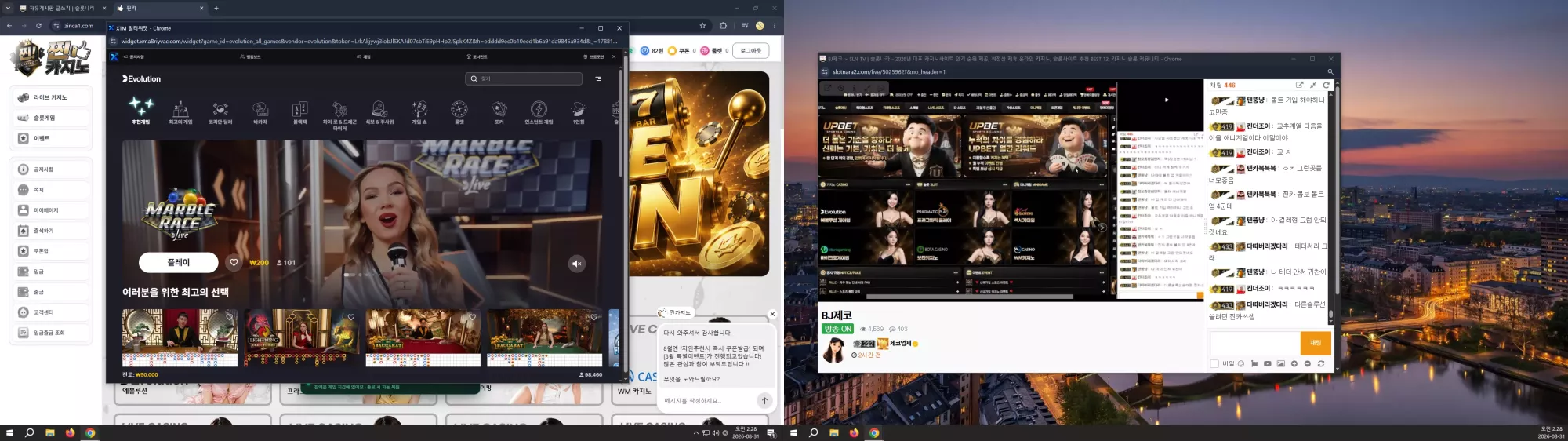Close the 찐카지노 chat popup
The image size is (1568, 441).
[772, 314]
